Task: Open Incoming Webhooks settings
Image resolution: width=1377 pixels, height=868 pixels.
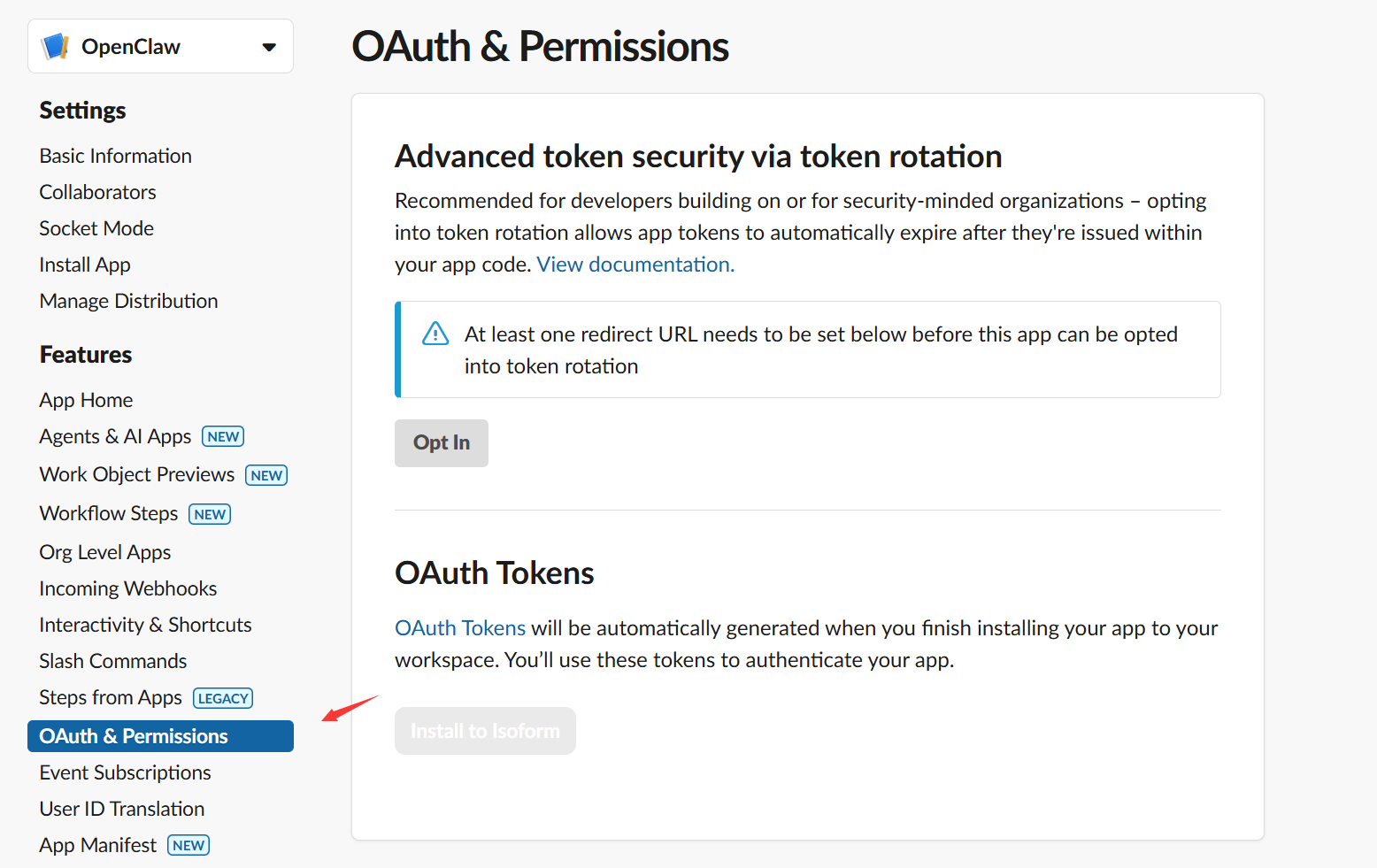Action: coord(127,588)
